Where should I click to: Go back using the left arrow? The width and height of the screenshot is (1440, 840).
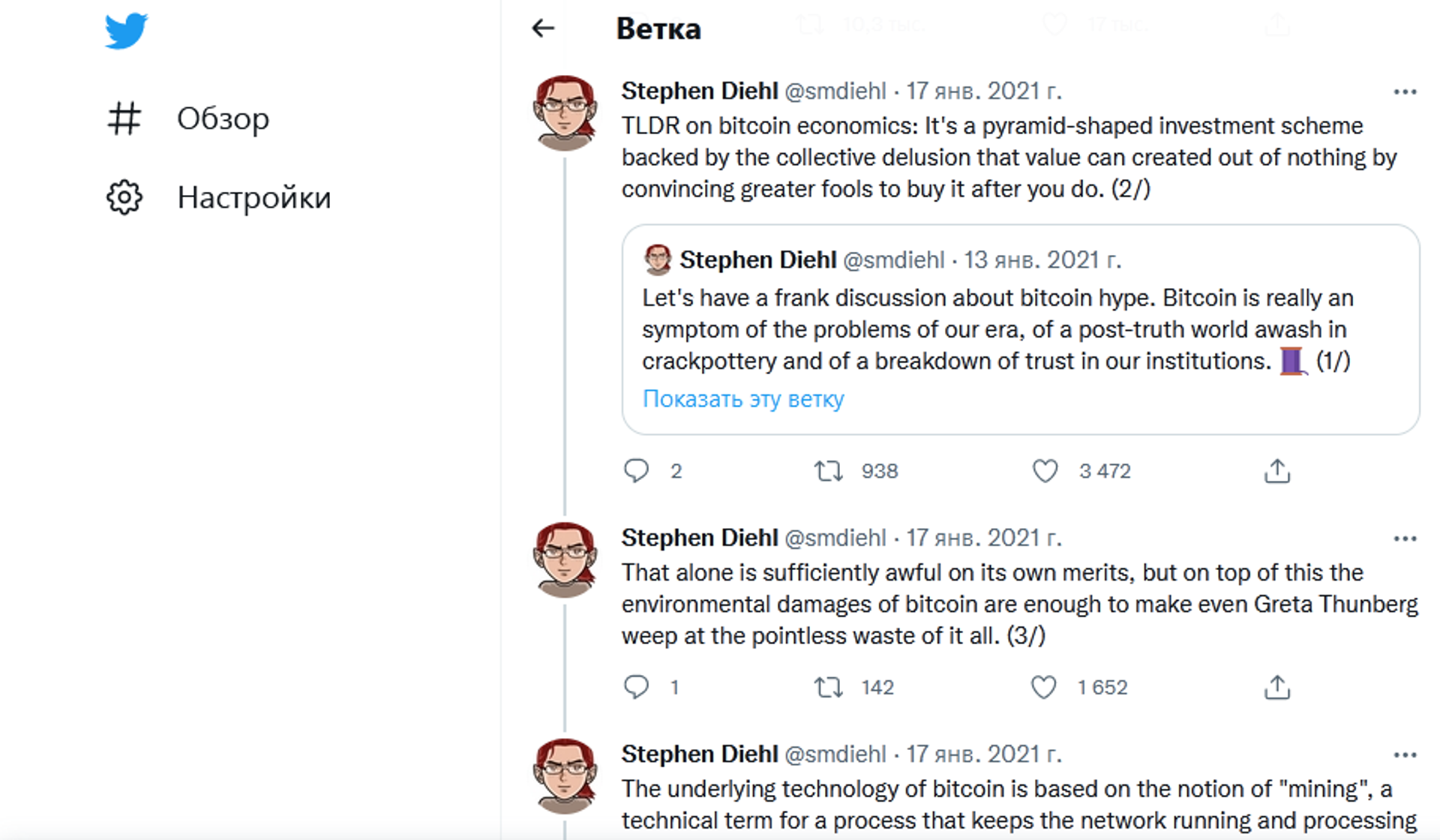[x=543, y=28]
